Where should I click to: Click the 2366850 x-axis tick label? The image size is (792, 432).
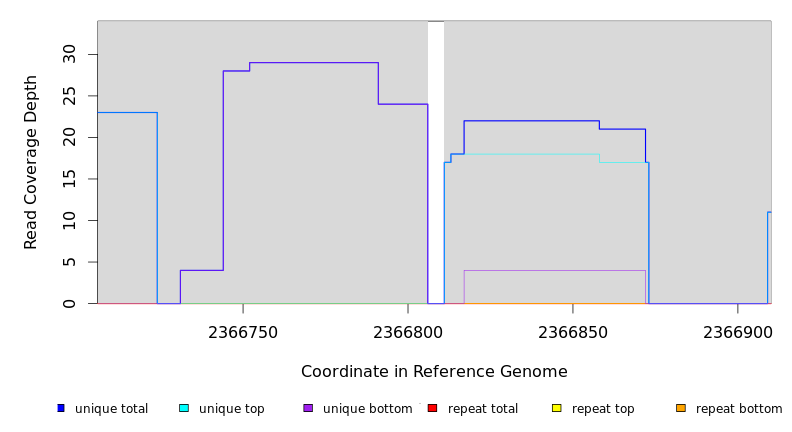click(x=572, y=333)
